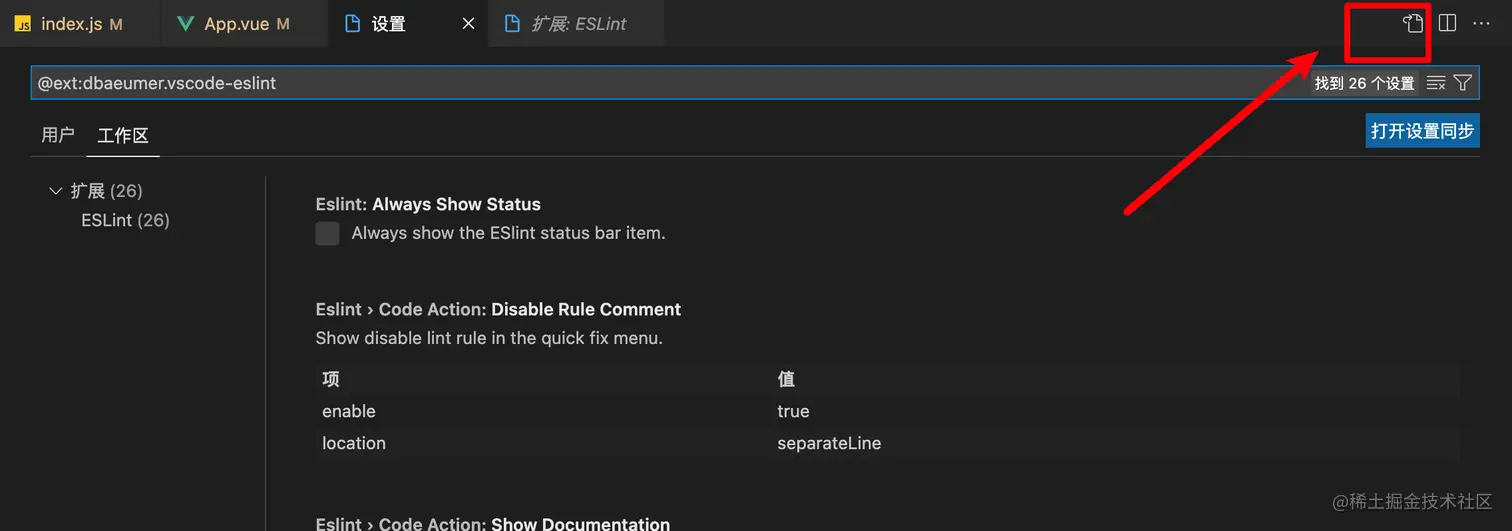This screenshot has width=1512, height=531.
Task: Select ESLint (26) in settings tree
Action: [x=125, y=220]
